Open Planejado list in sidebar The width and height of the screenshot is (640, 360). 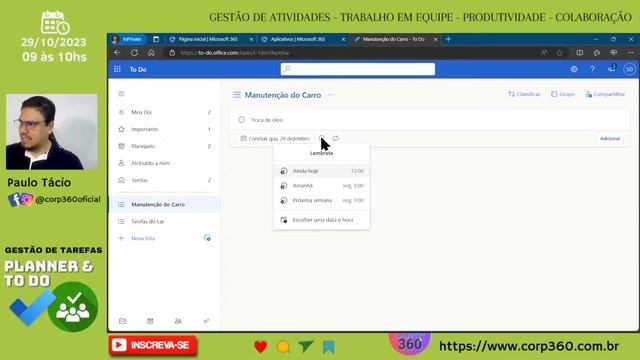coord(164,146)
